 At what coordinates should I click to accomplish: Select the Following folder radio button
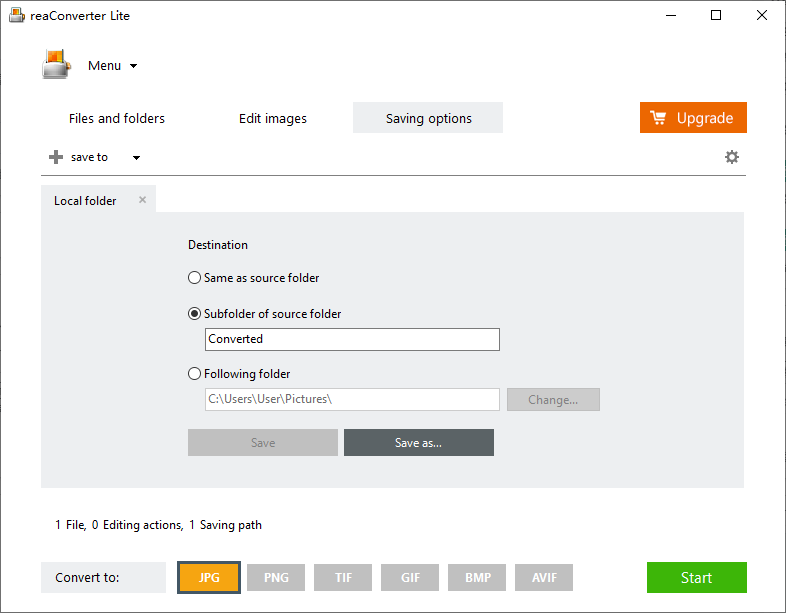[x=194, y=374]
